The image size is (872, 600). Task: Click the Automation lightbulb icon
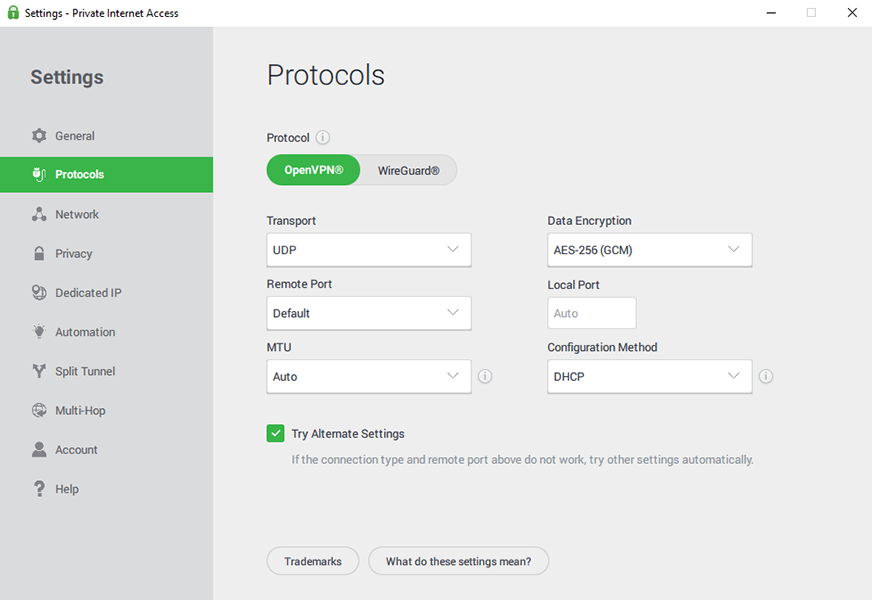click(39, 332)
